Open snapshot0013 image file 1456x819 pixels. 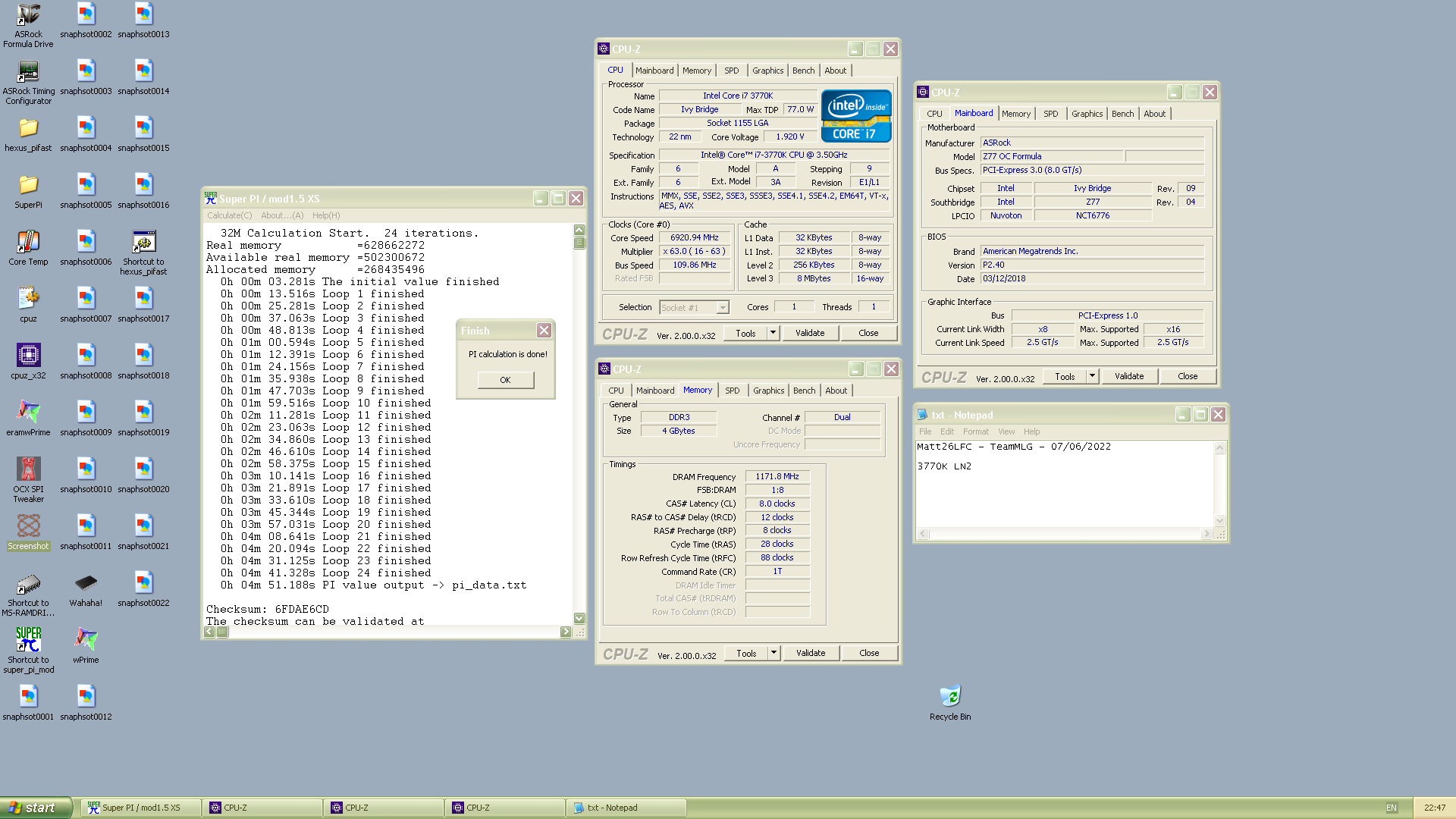coord(143,20)
